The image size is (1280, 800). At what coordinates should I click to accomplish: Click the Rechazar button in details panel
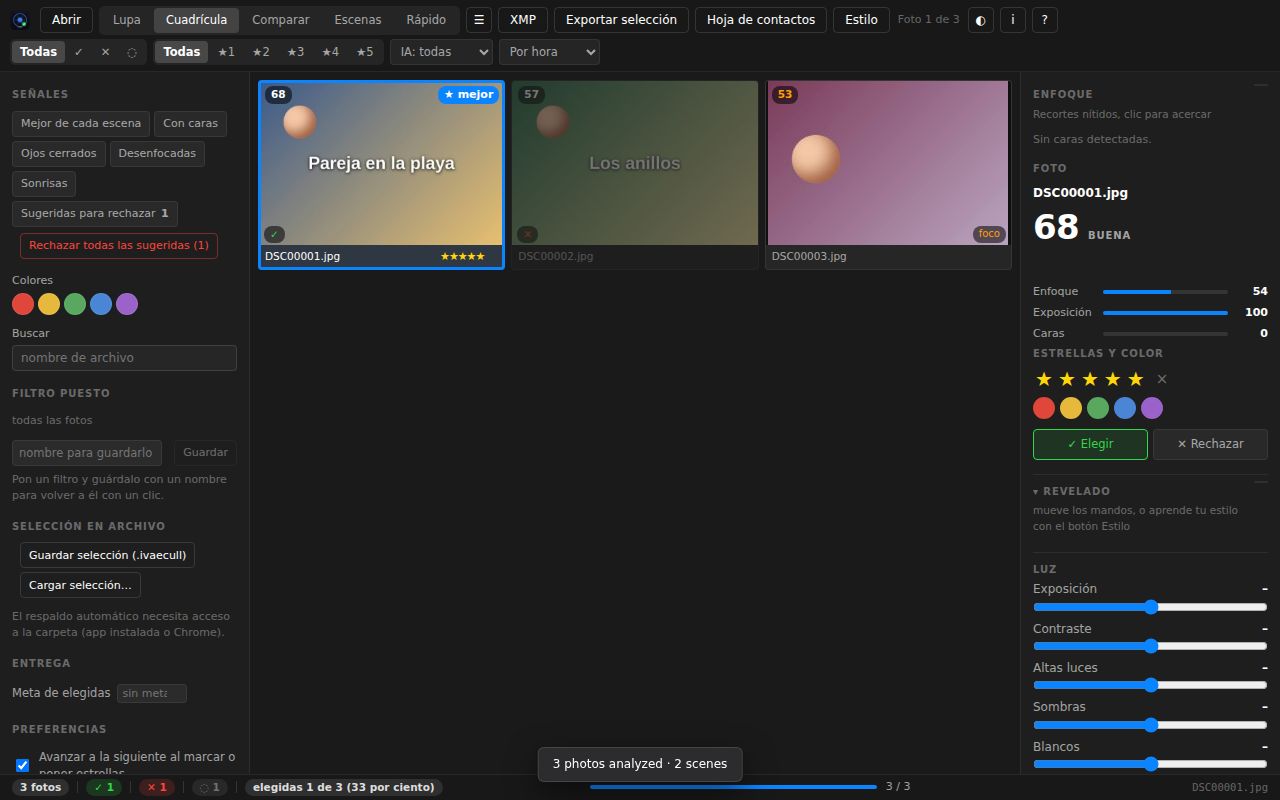pos(1210,444)
